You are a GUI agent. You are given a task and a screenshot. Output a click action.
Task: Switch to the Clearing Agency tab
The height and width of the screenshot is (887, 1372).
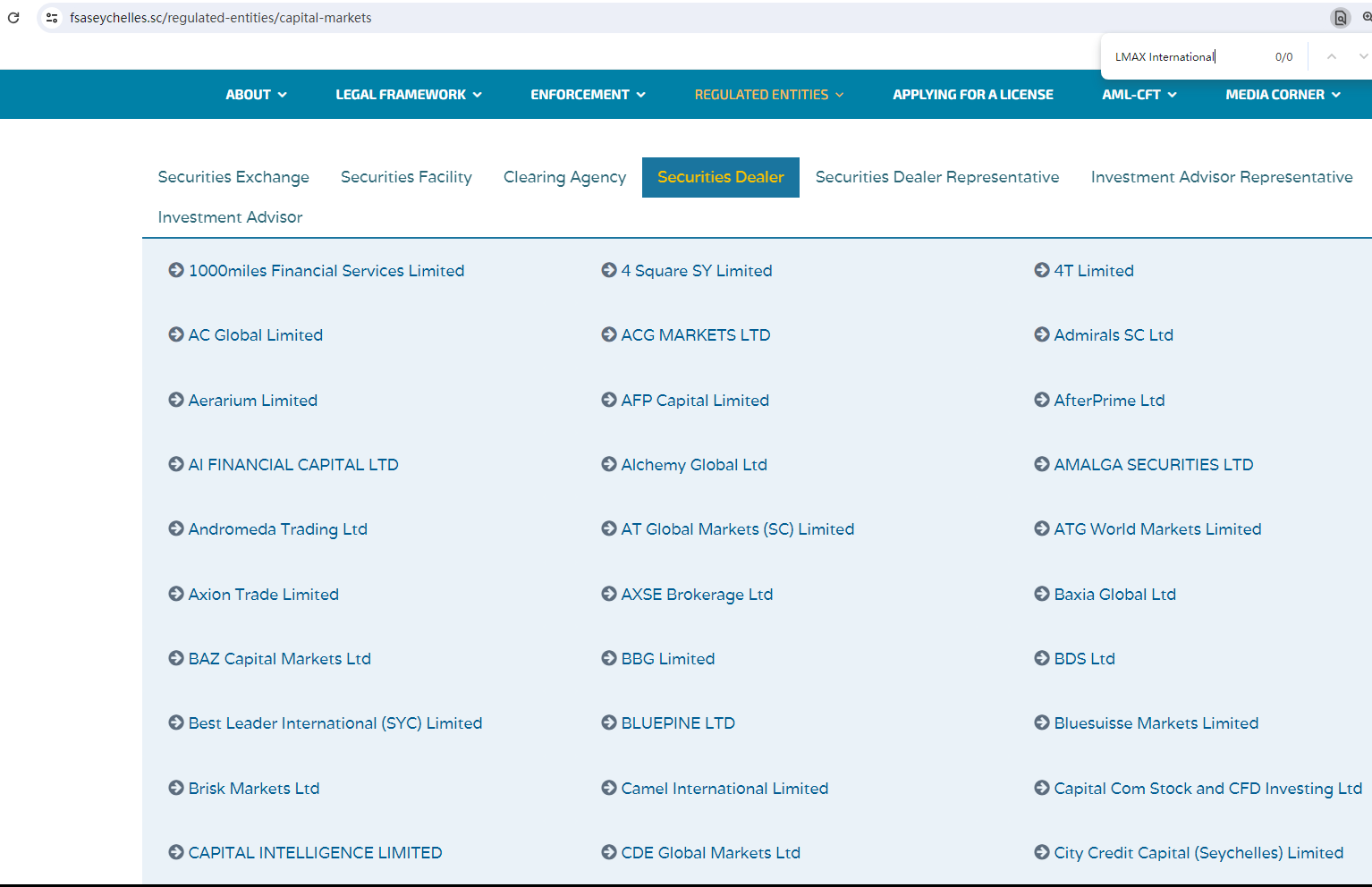point(564,177)
